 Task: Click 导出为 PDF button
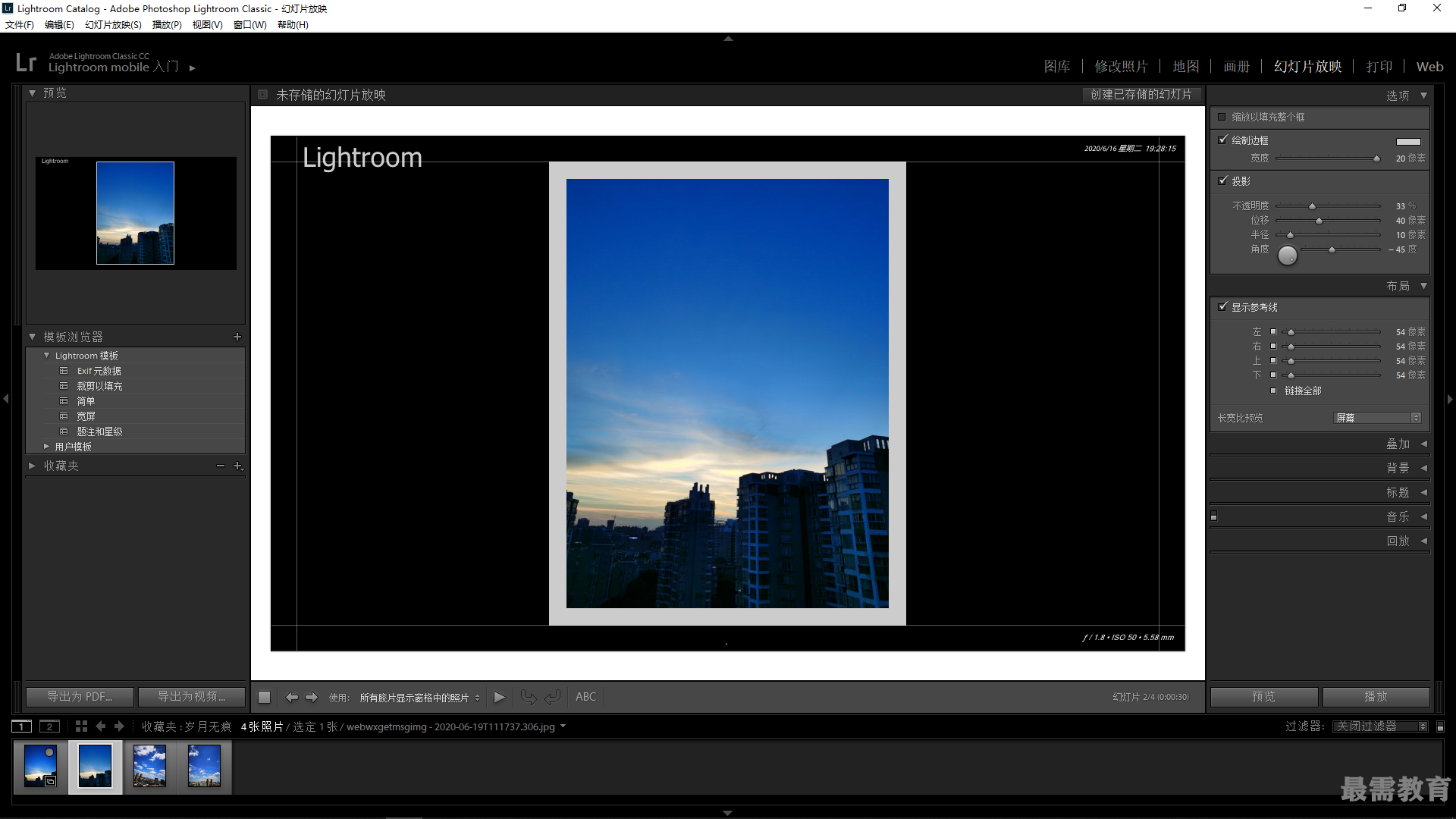point(80,697)
